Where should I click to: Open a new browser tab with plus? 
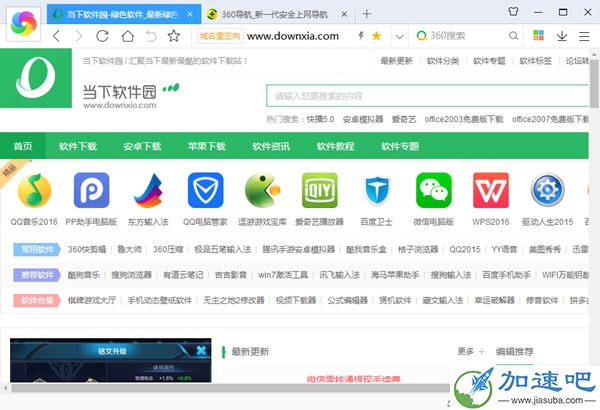click(x=366, y=14)
